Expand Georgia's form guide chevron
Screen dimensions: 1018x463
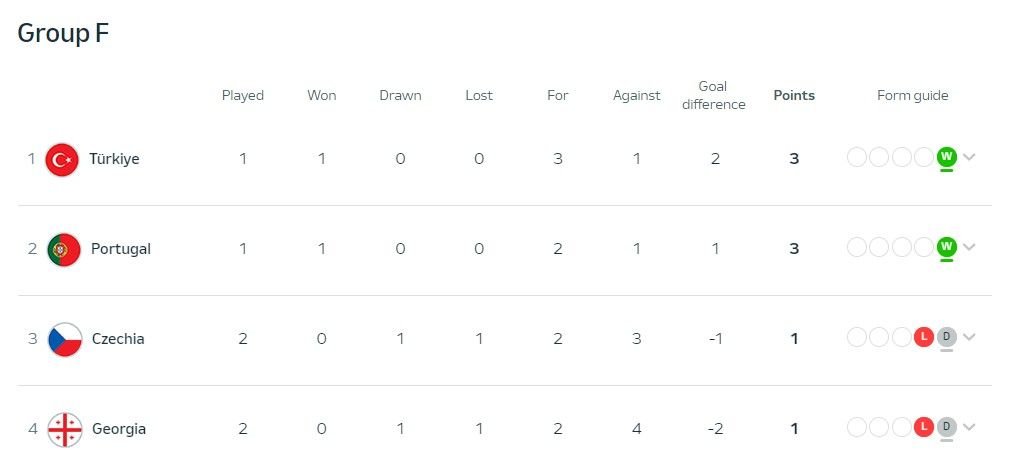coord(969,427)
